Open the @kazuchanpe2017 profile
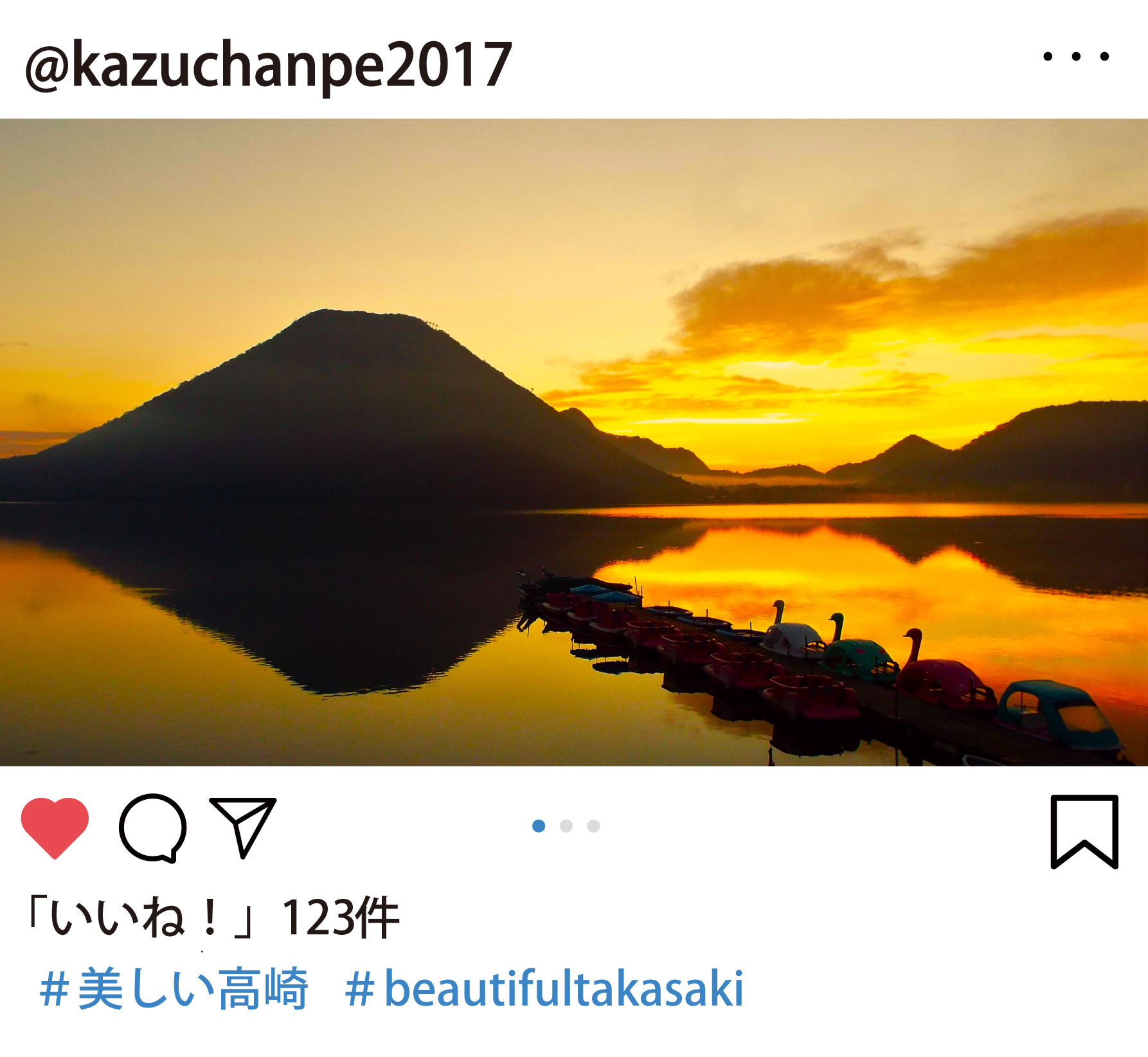Screen dimensions: 1148x1057 pos(269,66)
